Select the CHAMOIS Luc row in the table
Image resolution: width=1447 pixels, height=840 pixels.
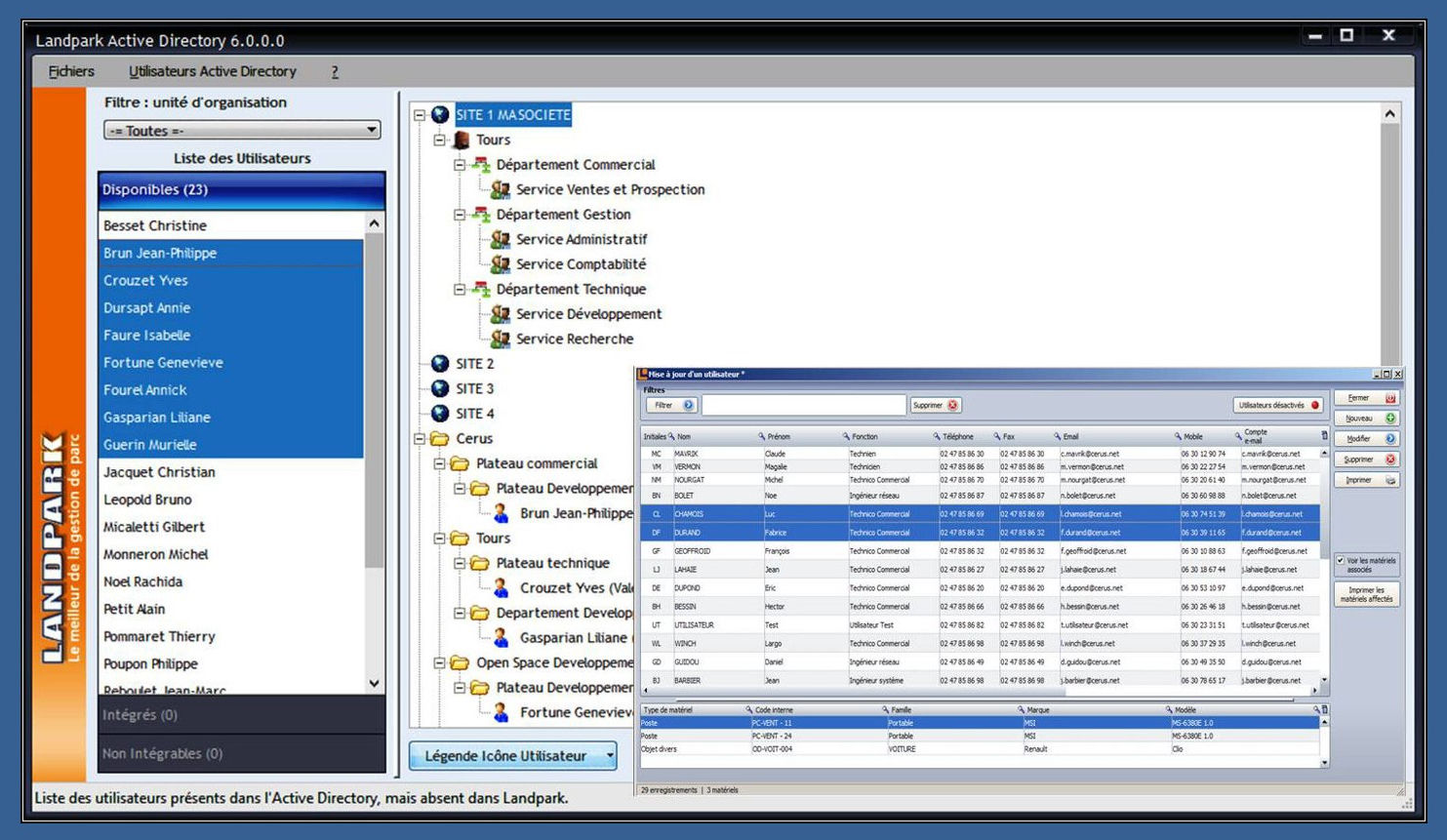coord(981,514)
